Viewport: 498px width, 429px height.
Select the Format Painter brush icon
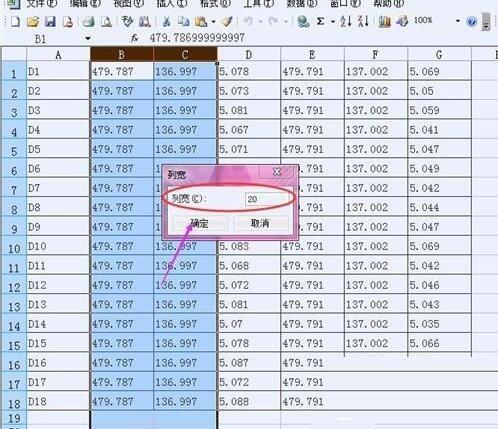(227, 22)
